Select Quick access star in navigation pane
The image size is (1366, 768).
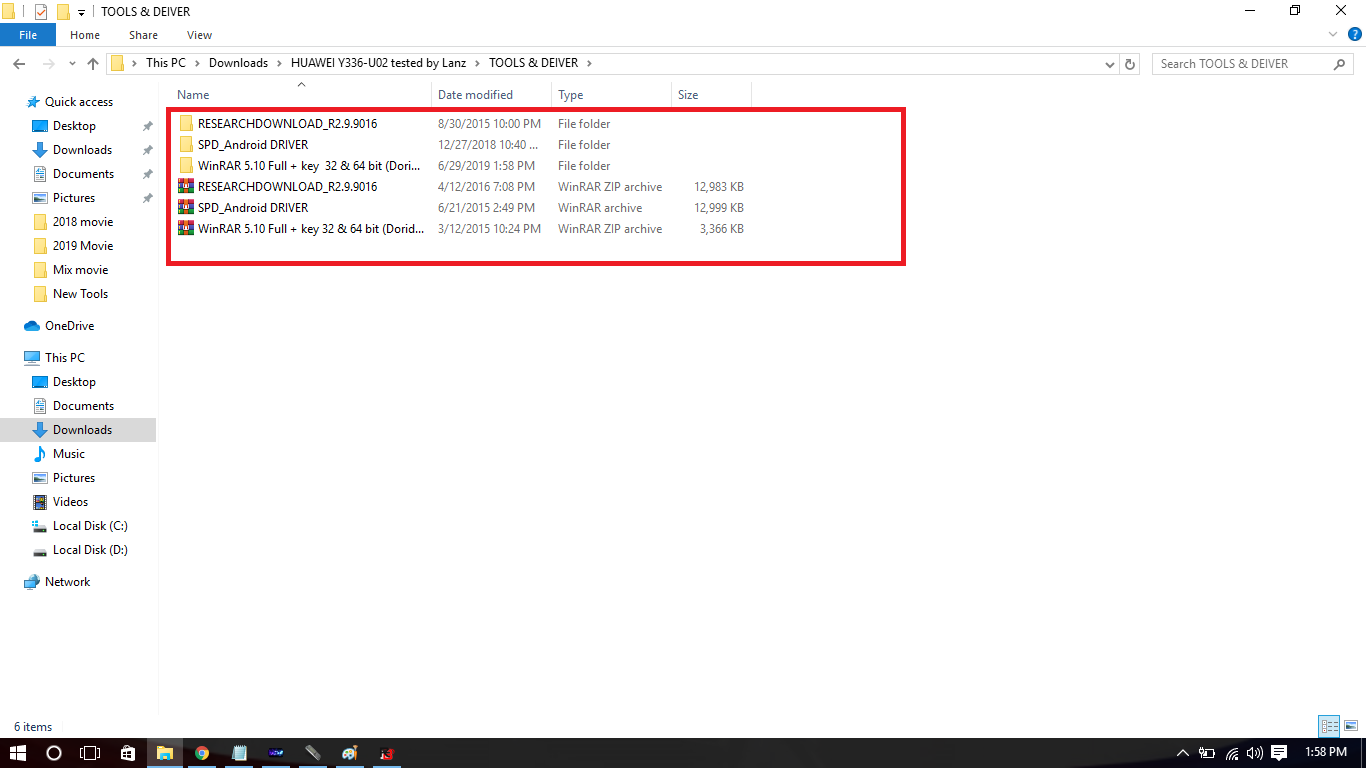tap(33, 102)
